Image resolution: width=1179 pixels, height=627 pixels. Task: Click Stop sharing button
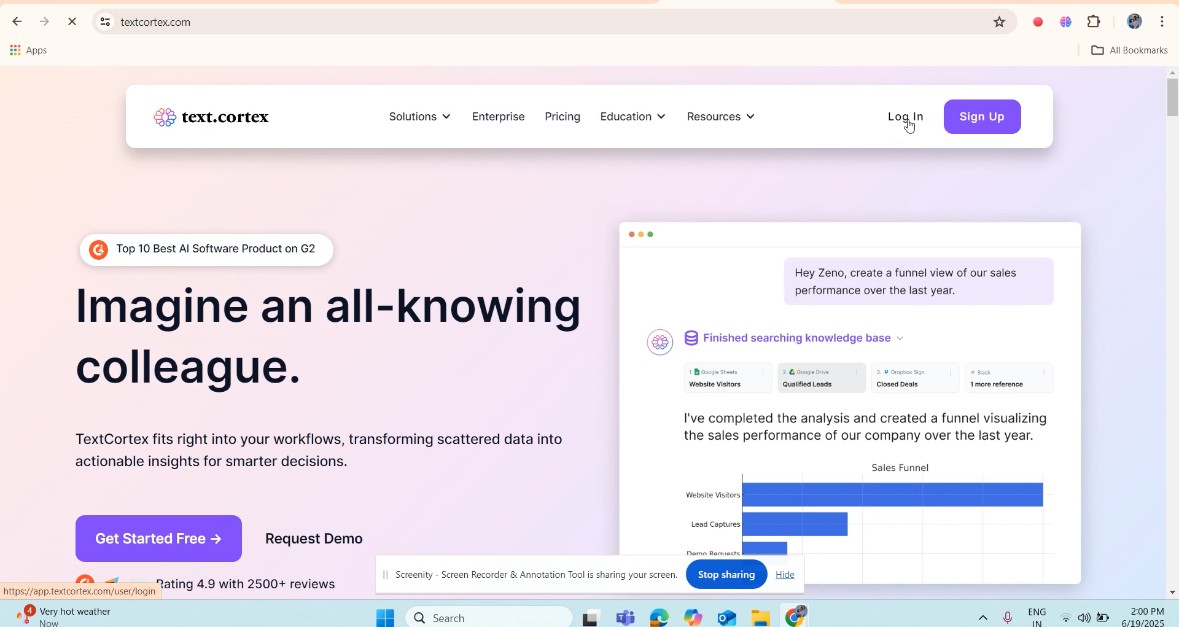(726, 574)
